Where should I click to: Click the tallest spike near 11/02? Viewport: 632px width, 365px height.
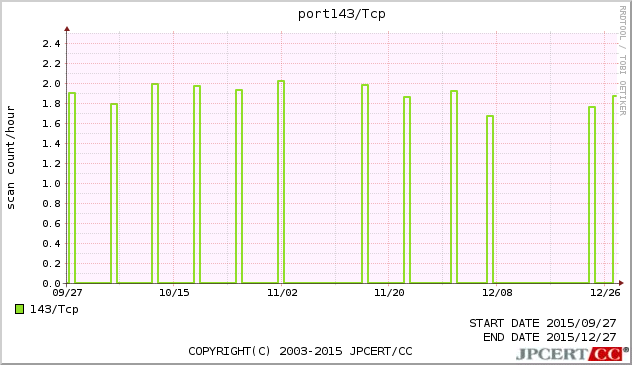281,182
